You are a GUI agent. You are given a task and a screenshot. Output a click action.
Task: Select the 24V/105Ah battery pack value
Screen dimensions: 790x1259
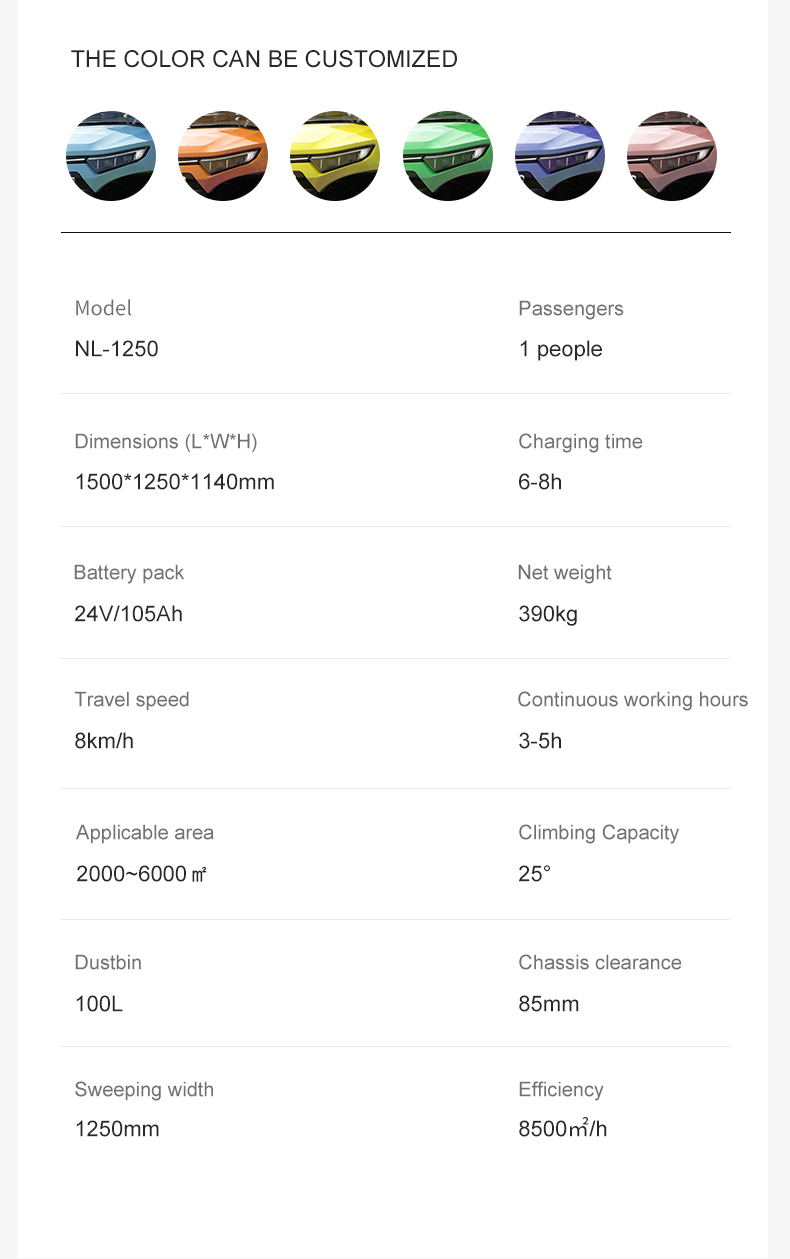[x=128, y=614]
